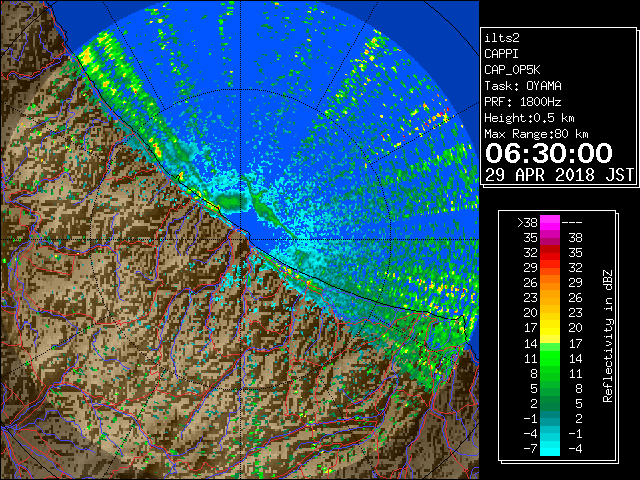This screenshot has width=640, height=480.
Task: Select the "-7" legend value
Action: pyautogui.click(x=530, y=449)
